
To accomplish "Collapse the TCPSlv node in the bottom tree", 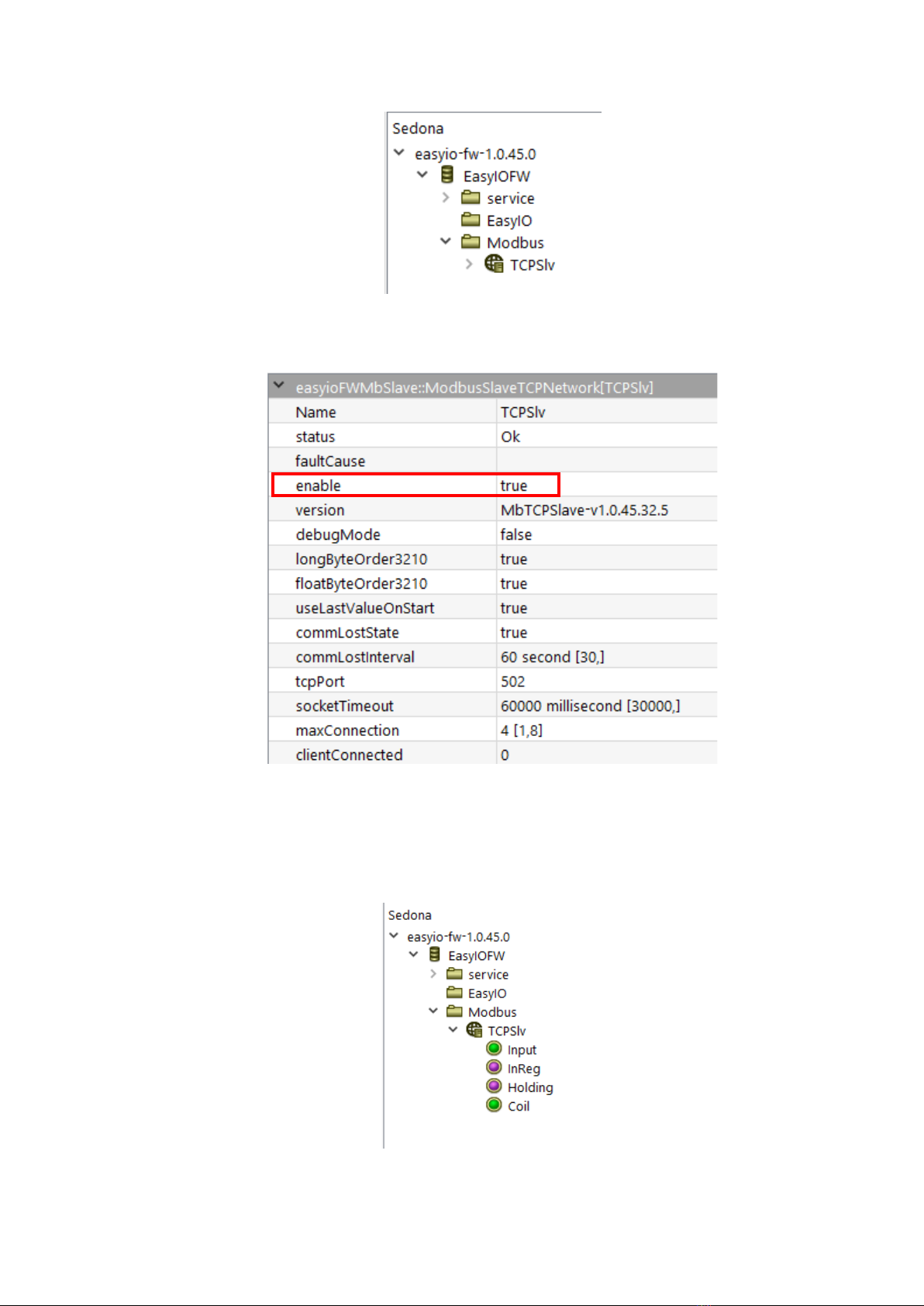I will (x=453, y=1030).
